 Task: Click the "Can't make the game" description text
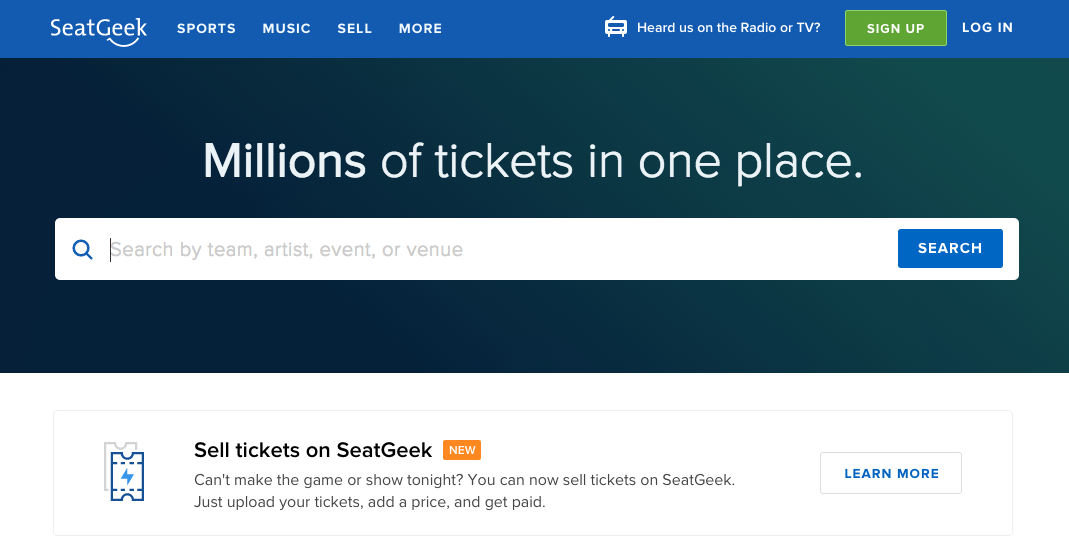[x=464, y=480]
